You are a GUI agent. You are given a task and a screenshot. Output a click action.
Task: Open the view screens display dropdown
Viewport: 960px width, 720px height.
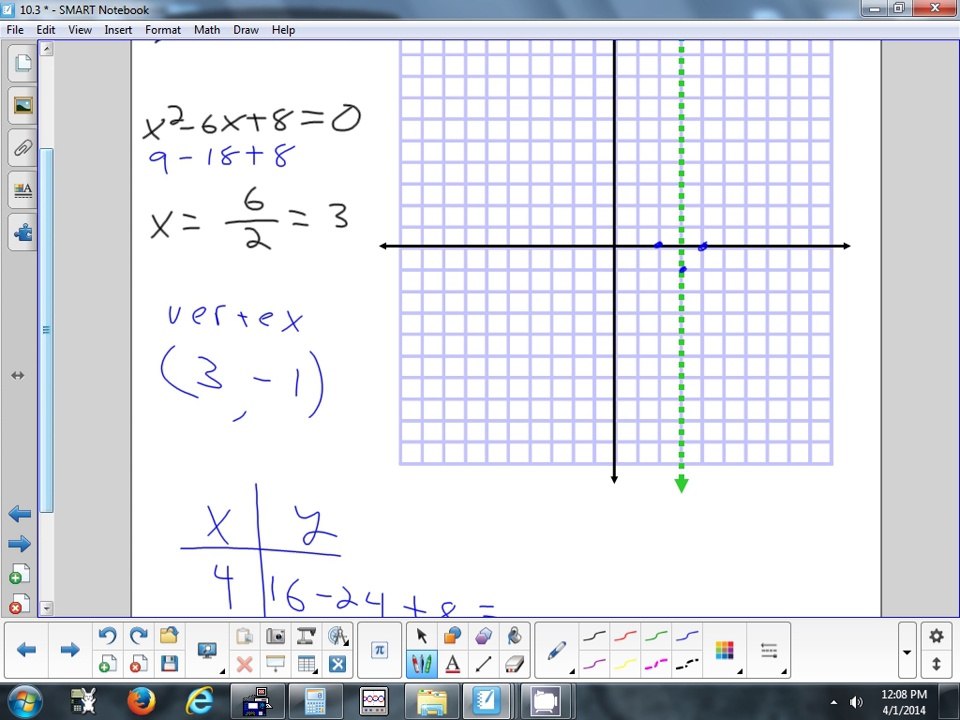(208, 650)
